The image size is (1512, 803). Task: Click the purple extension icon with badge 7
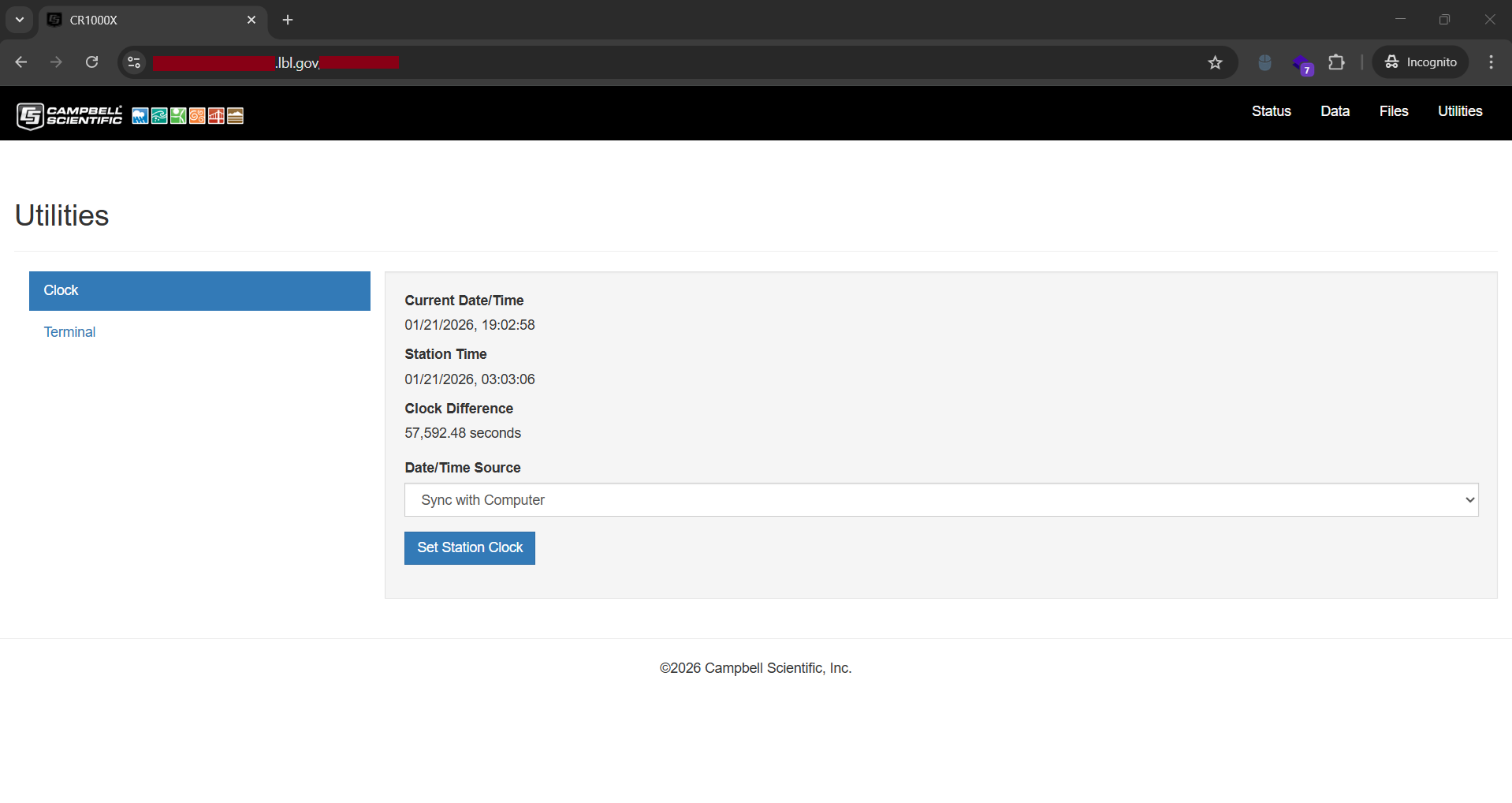(x=1302, y=63)
